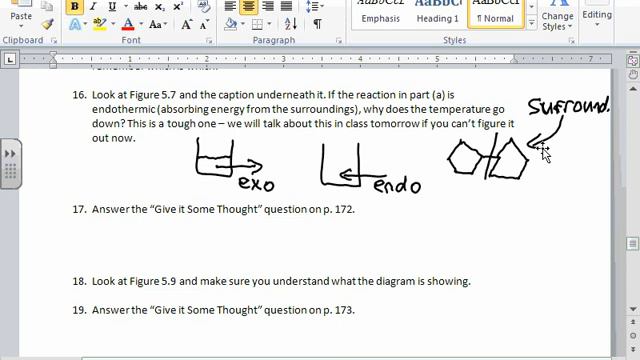Click the large Paste clipboard icon

pos(21,4)
